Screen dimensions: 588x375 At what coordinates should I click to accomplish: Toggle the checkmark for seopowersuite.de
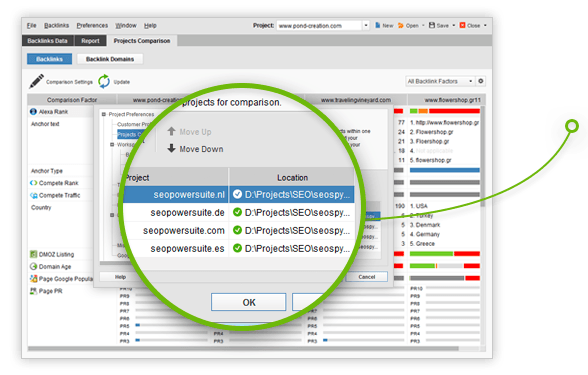(x=237, y=212)
